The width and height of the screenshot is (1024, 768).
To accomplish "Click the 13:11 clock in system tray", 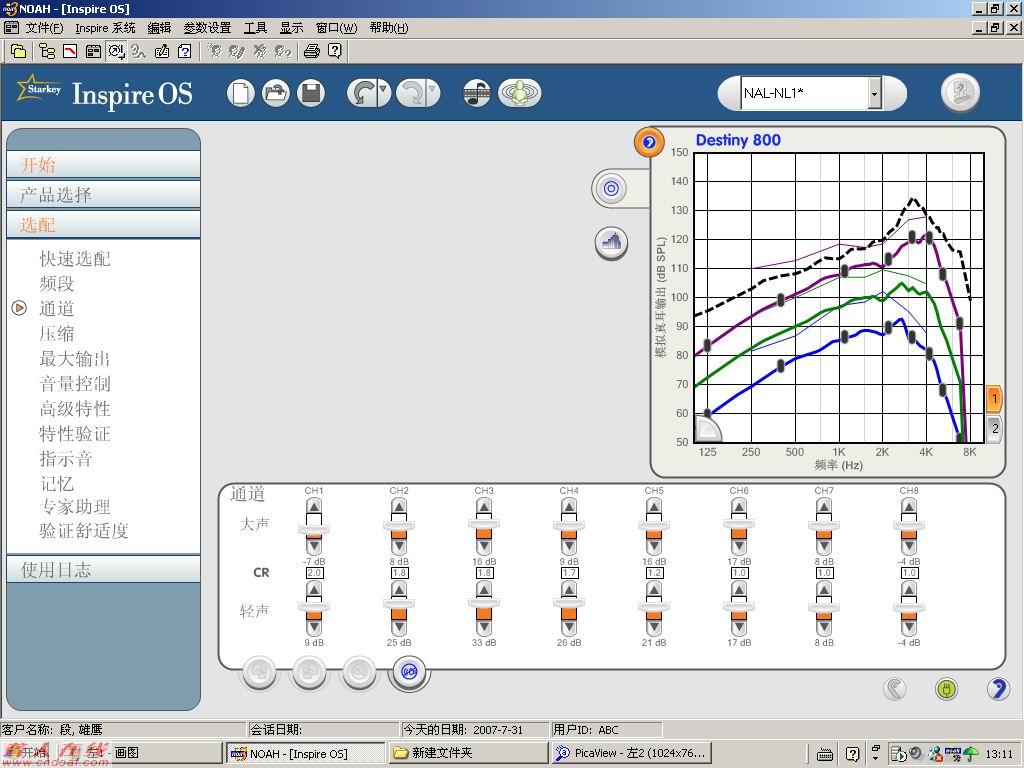I will tap(999, 754).
